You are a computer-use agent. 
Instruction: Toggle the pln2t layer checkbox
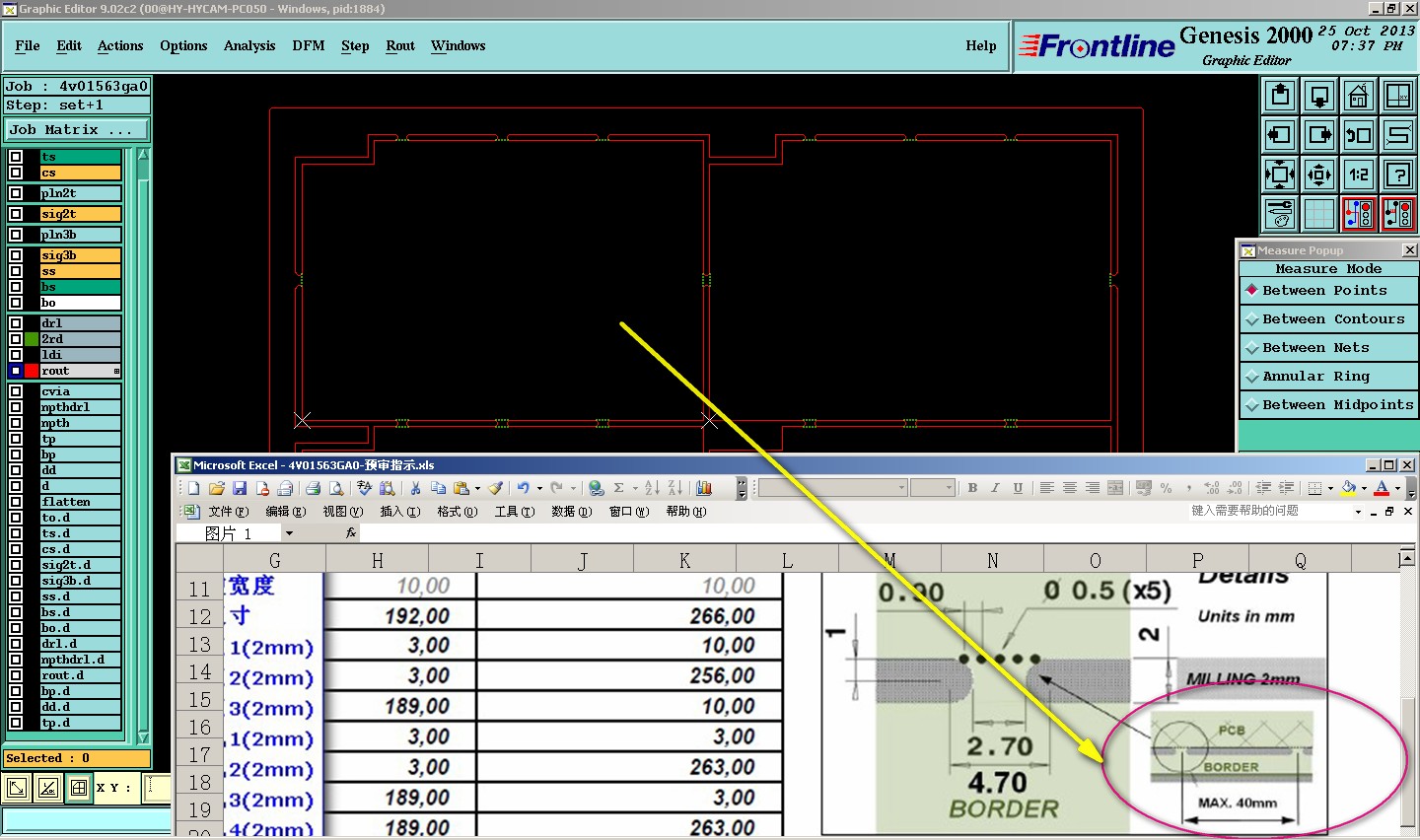16,193
